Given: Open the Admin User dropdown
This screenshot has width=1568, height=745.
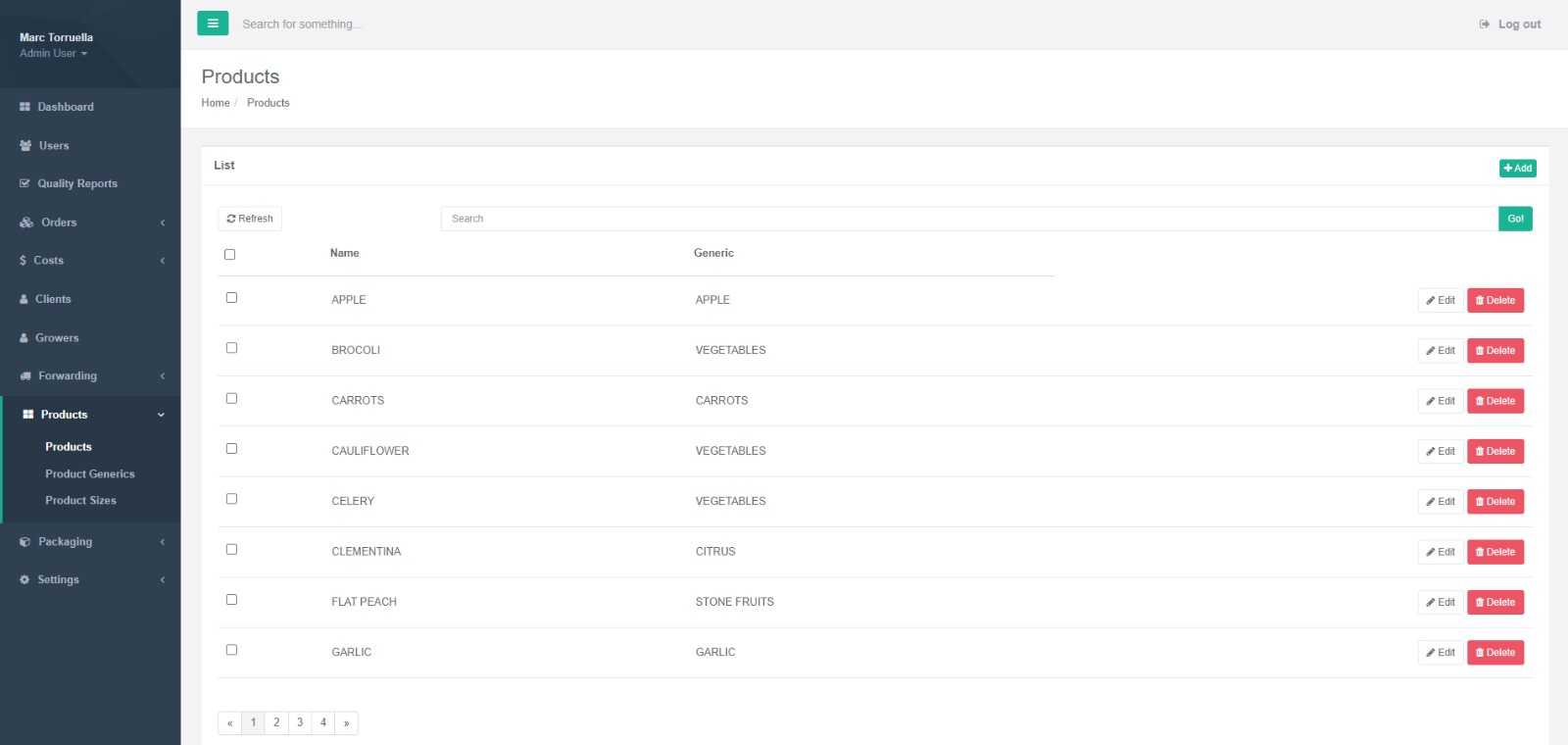Looking at the screenshot, I should point(54,53).
